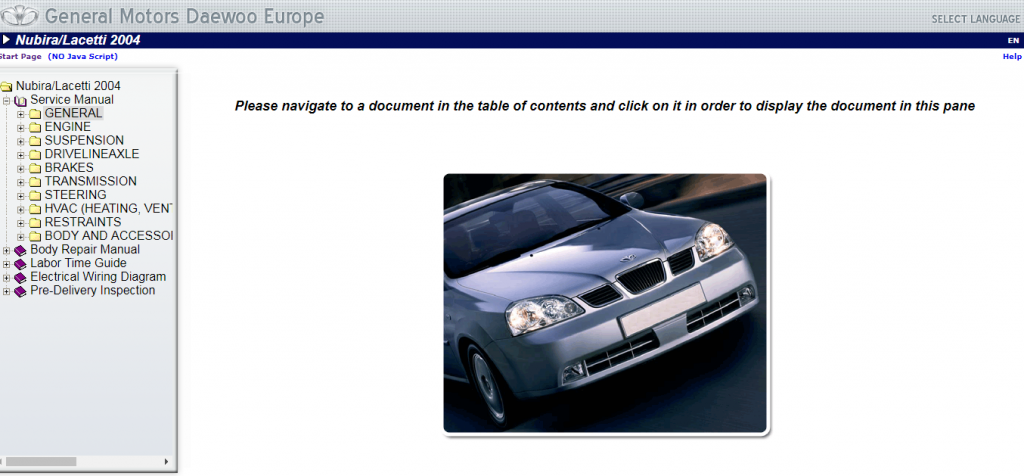
Task: Open the Pre-Delivery Inspection label
Action: pos(93,291)
